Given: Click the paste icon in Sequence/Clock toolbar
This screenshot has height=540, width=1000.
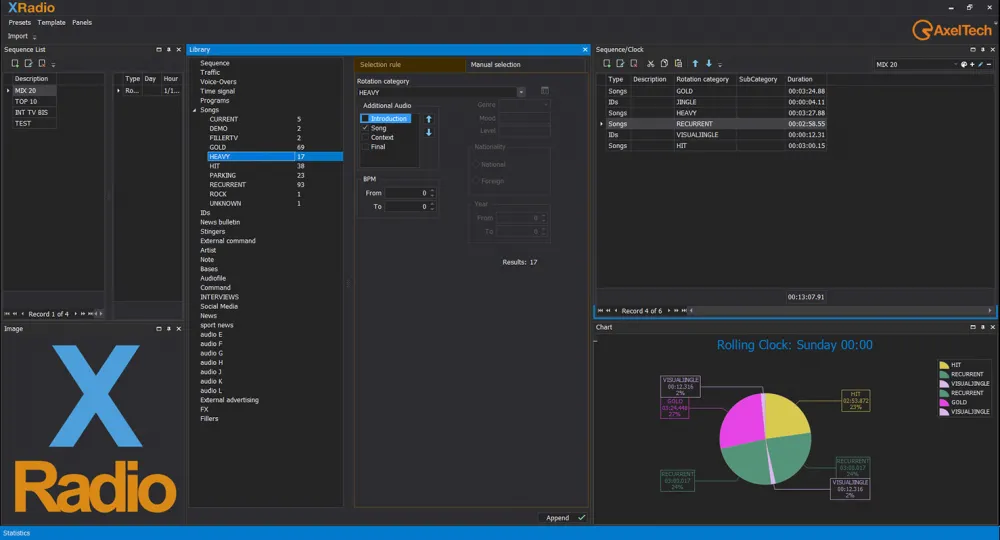Looking at the screenshot, I should pos(677,64).
